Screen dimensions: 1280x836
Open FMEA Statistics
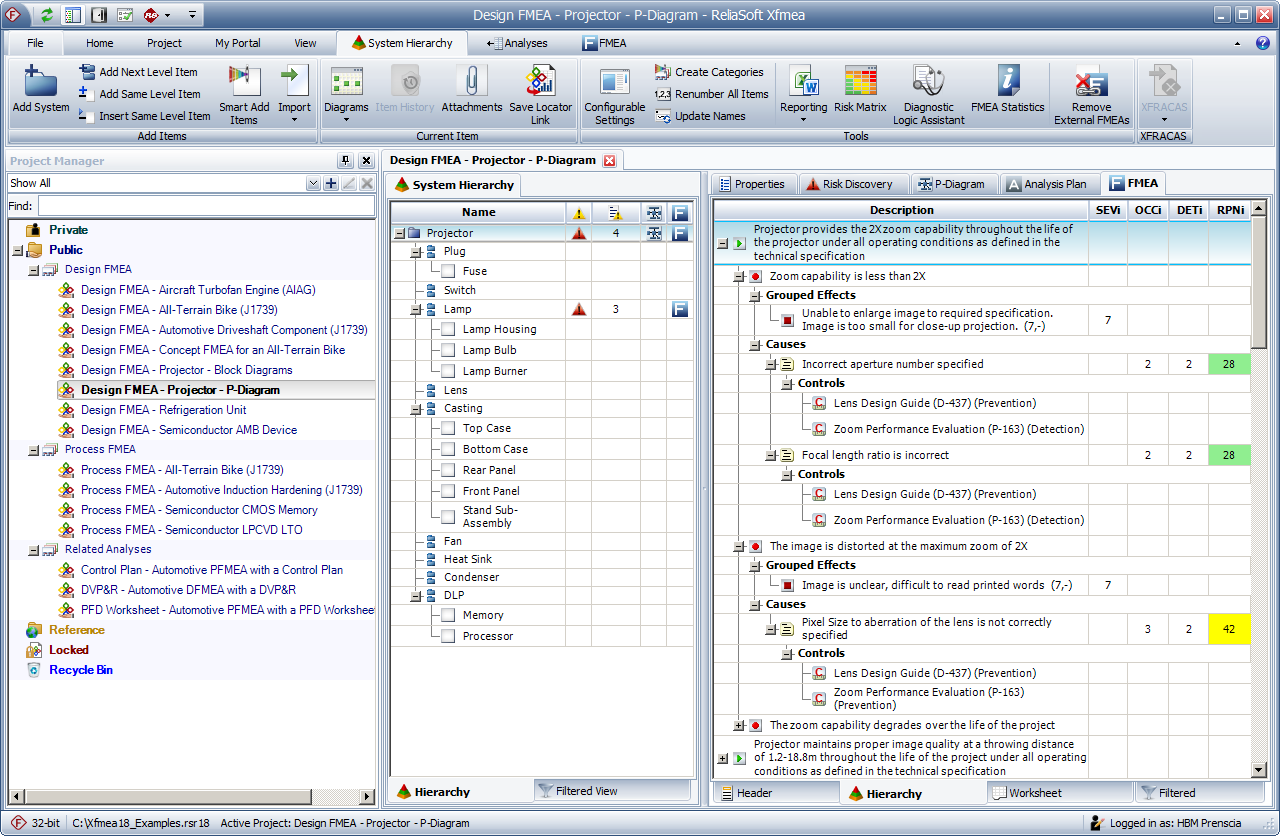point(1007,82)
